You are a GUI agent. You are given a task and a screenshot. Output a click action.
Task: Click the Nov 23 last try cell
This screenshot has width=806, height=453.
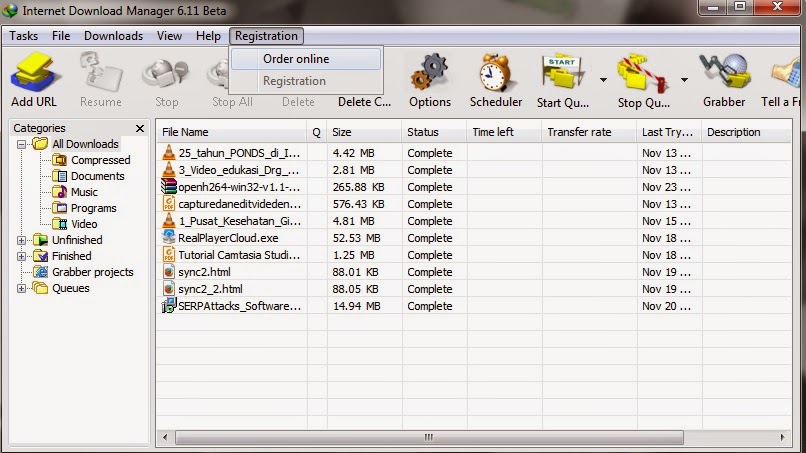[x=666, y=187]
